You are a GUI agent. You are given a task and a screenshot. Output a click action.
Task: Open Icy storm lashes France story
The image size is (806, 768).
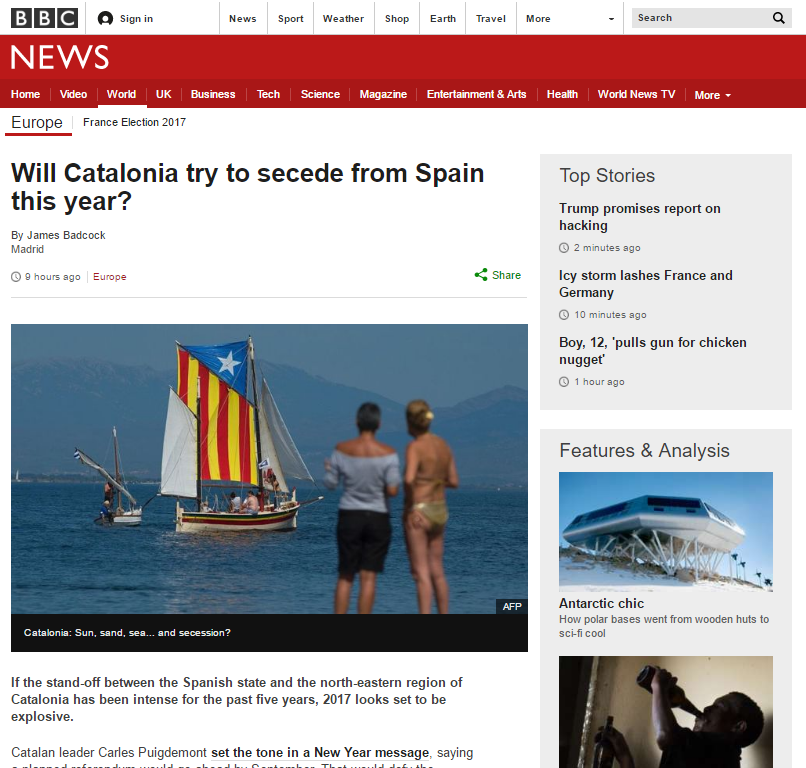click(646, 284)
